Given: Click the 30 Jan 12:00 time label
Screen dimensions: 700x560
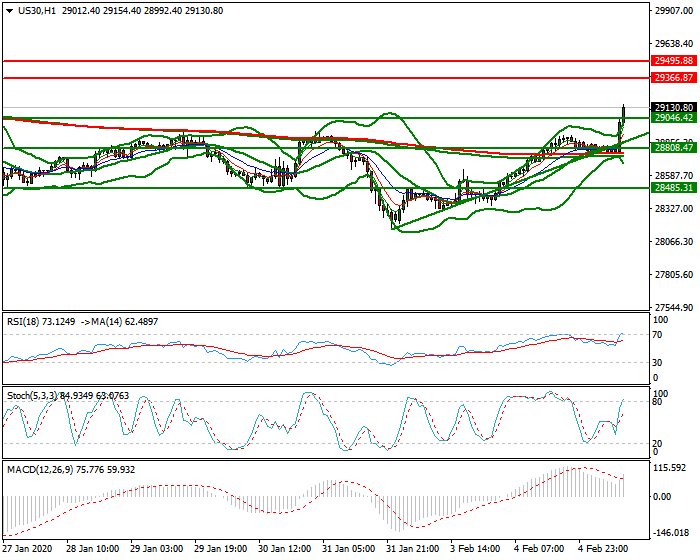Looking at the screenshot, I should click(284, 548).
